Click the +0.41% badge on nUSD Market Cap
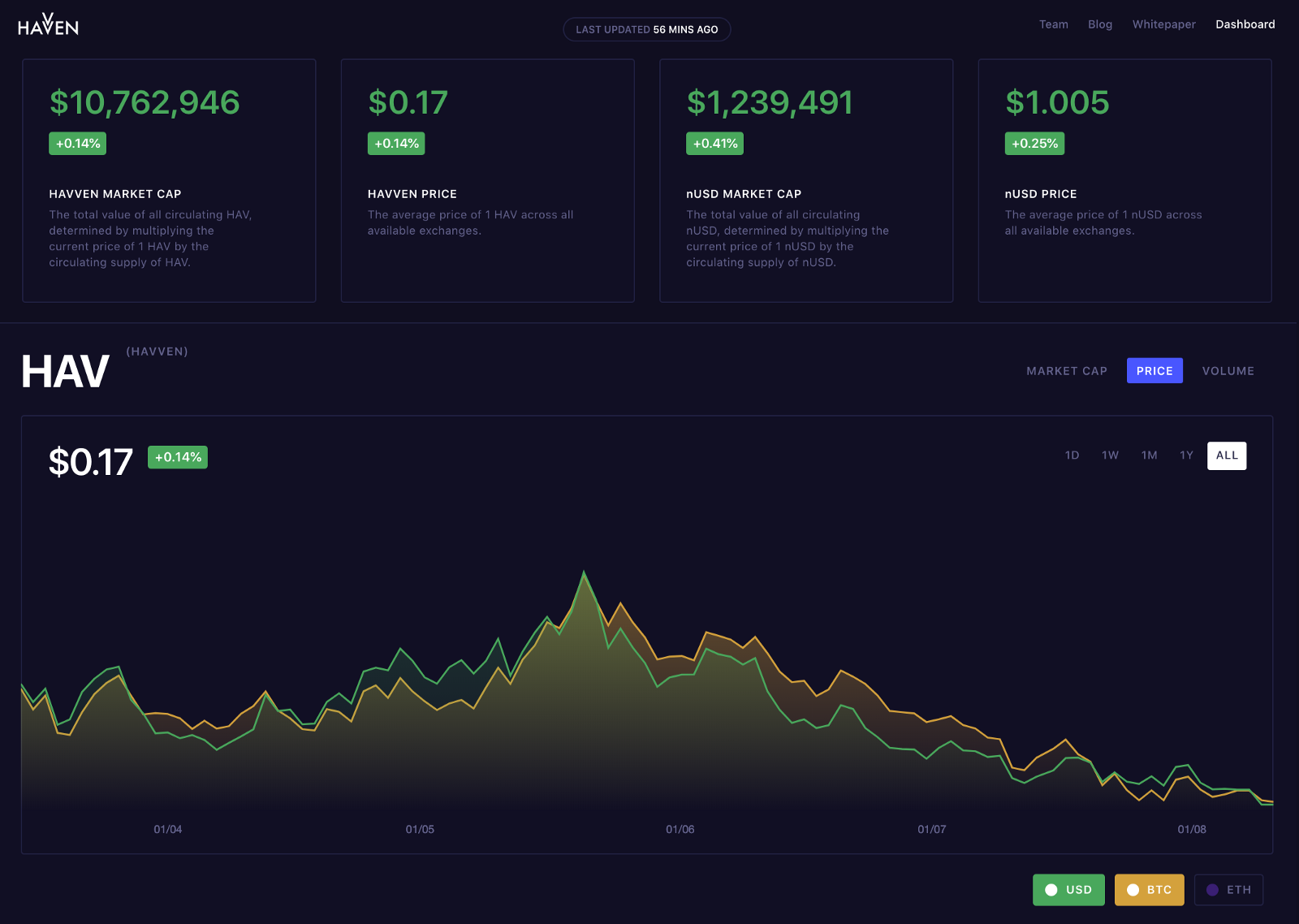The height and width of the screenshot is (924, 1299). pos(713,143)
